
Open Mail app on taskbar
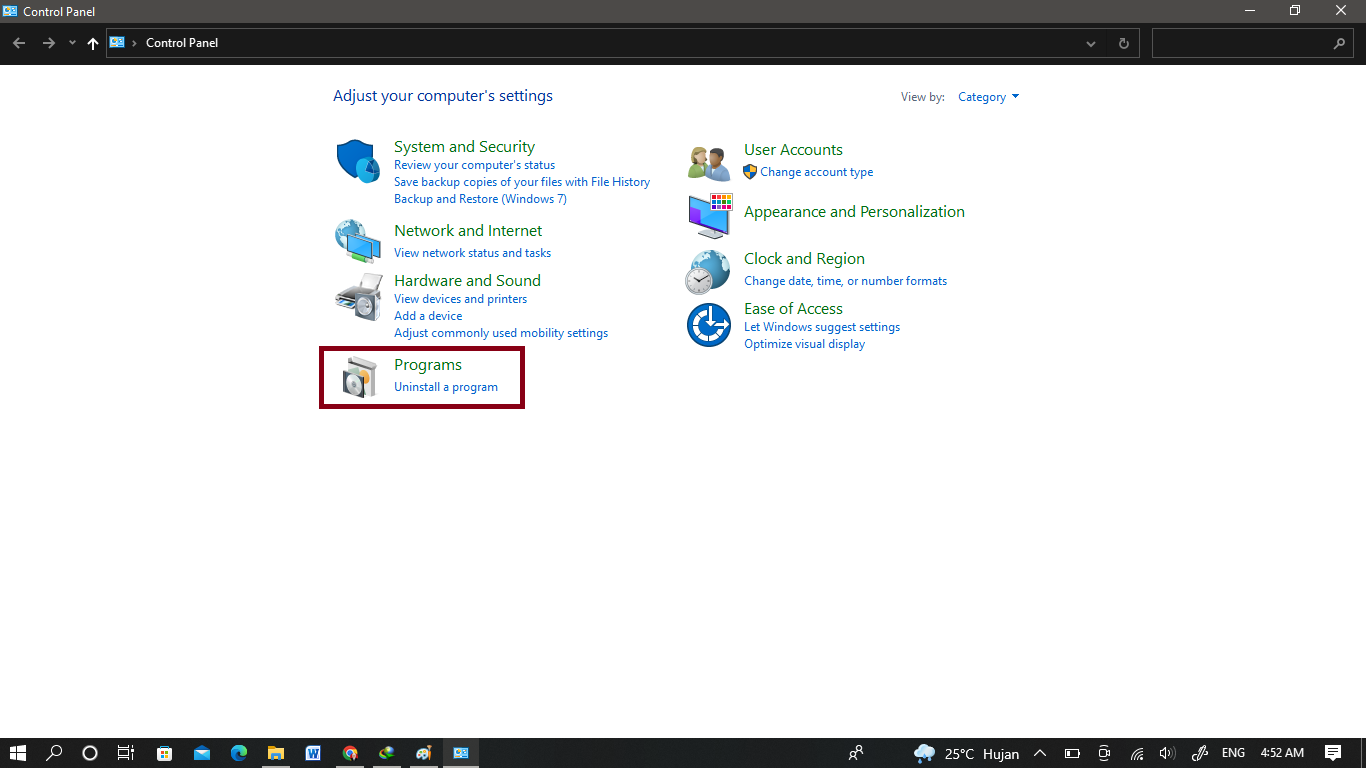pos(202,753)
